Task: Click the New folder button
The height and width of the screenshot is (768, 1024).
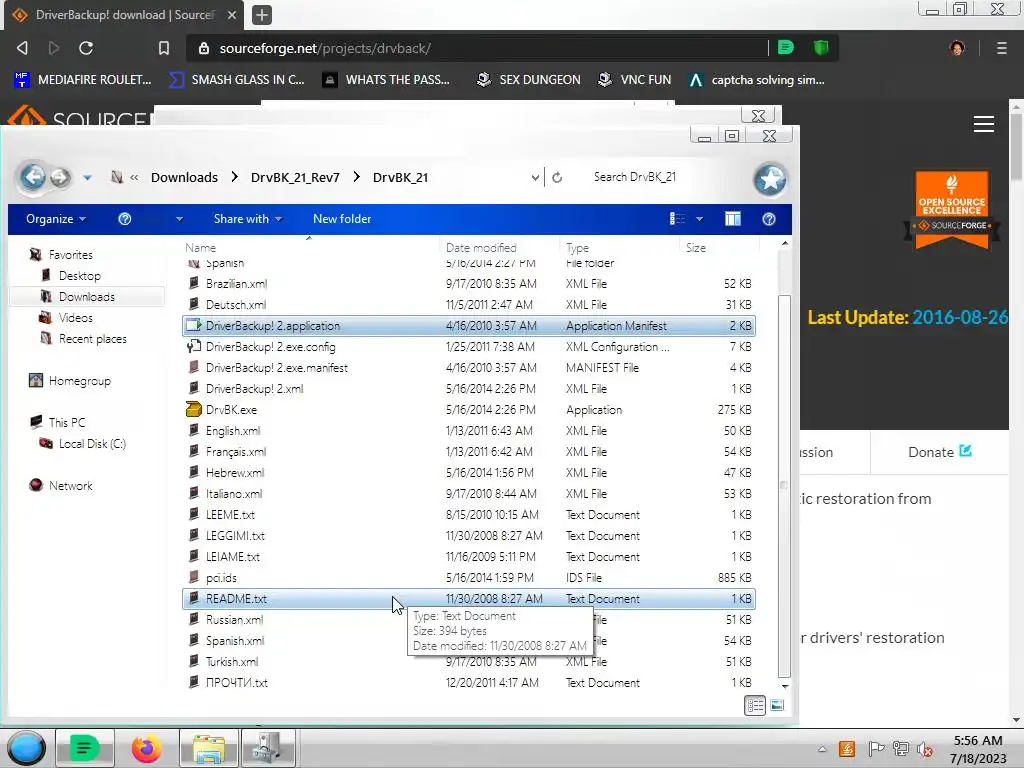Action: point(342,219)
